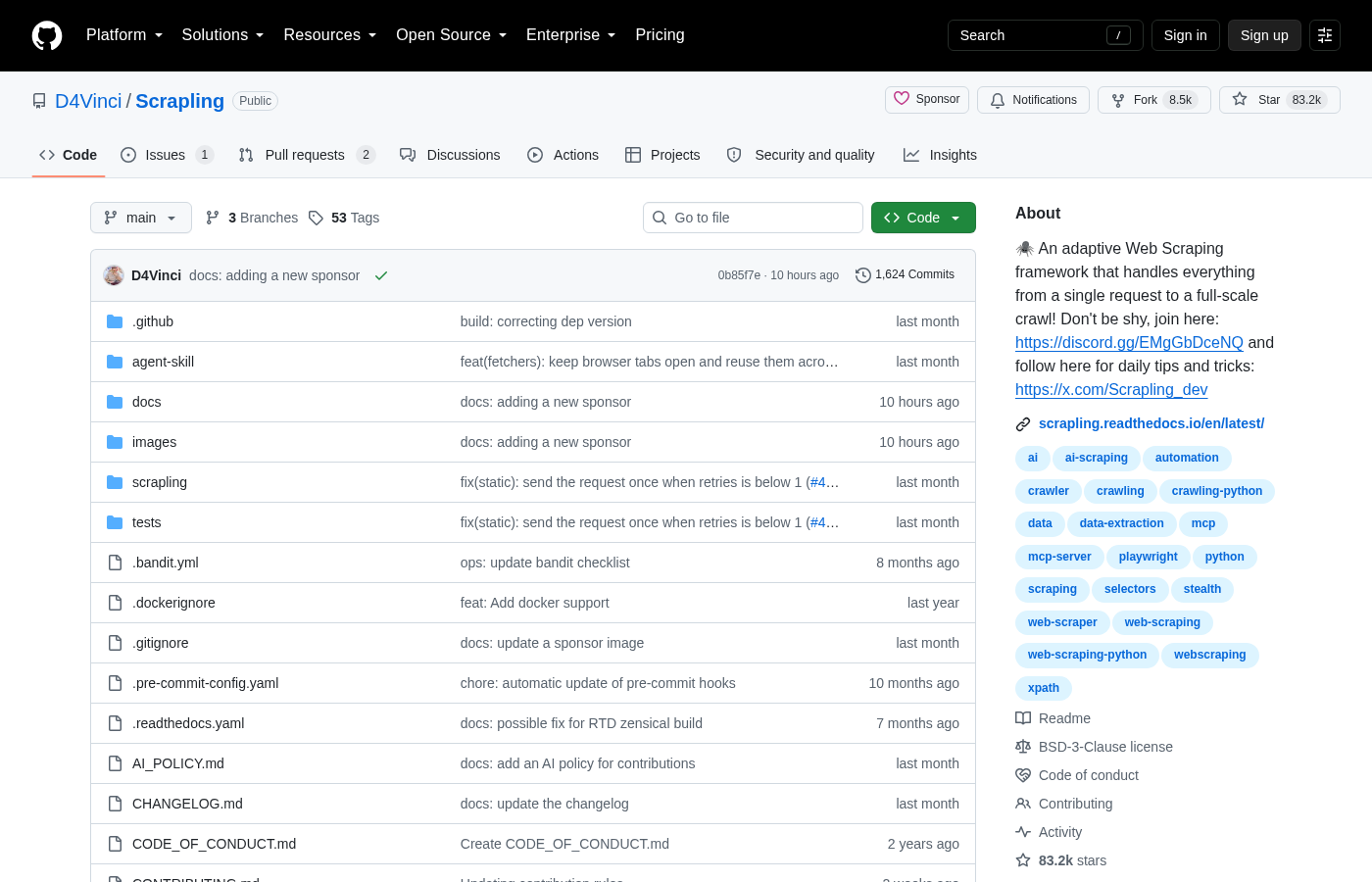The height and width of the screenshot is (882, 1372).
Task: Expand the Resources menu
Action: (330, 35)
